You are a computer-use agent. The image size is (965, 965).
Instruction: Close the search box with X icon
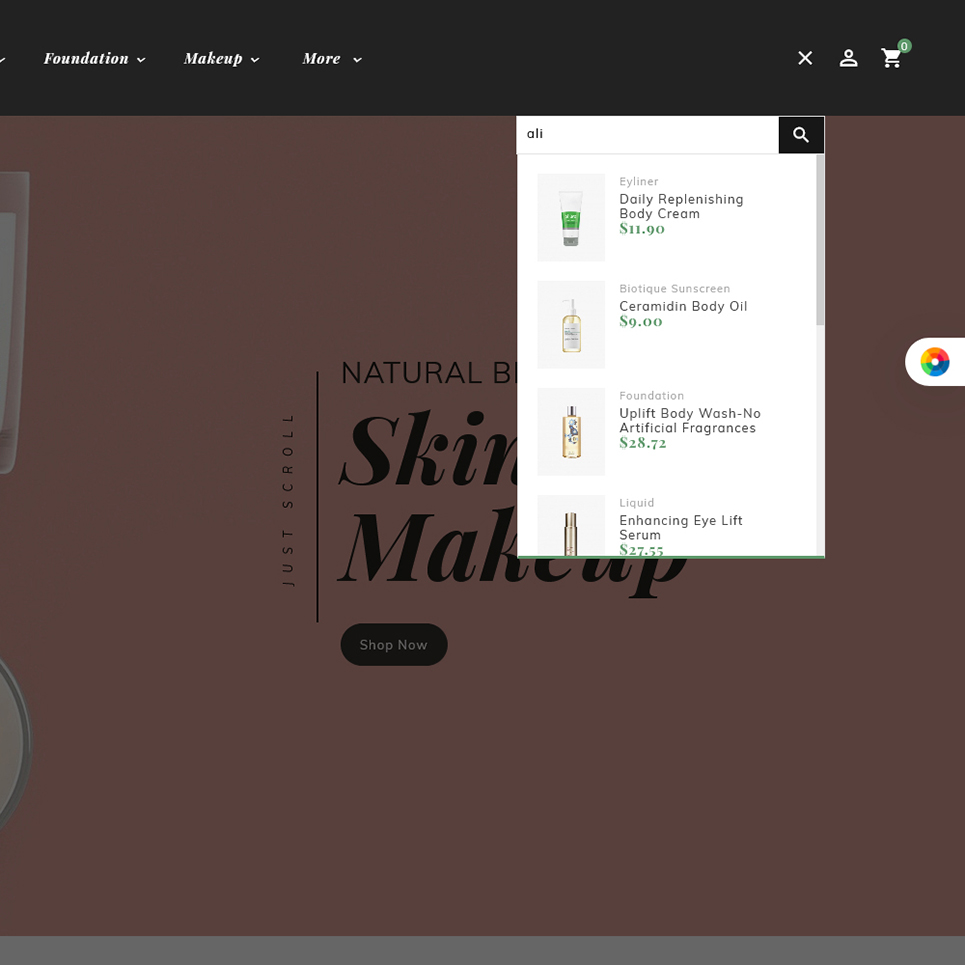805,58
